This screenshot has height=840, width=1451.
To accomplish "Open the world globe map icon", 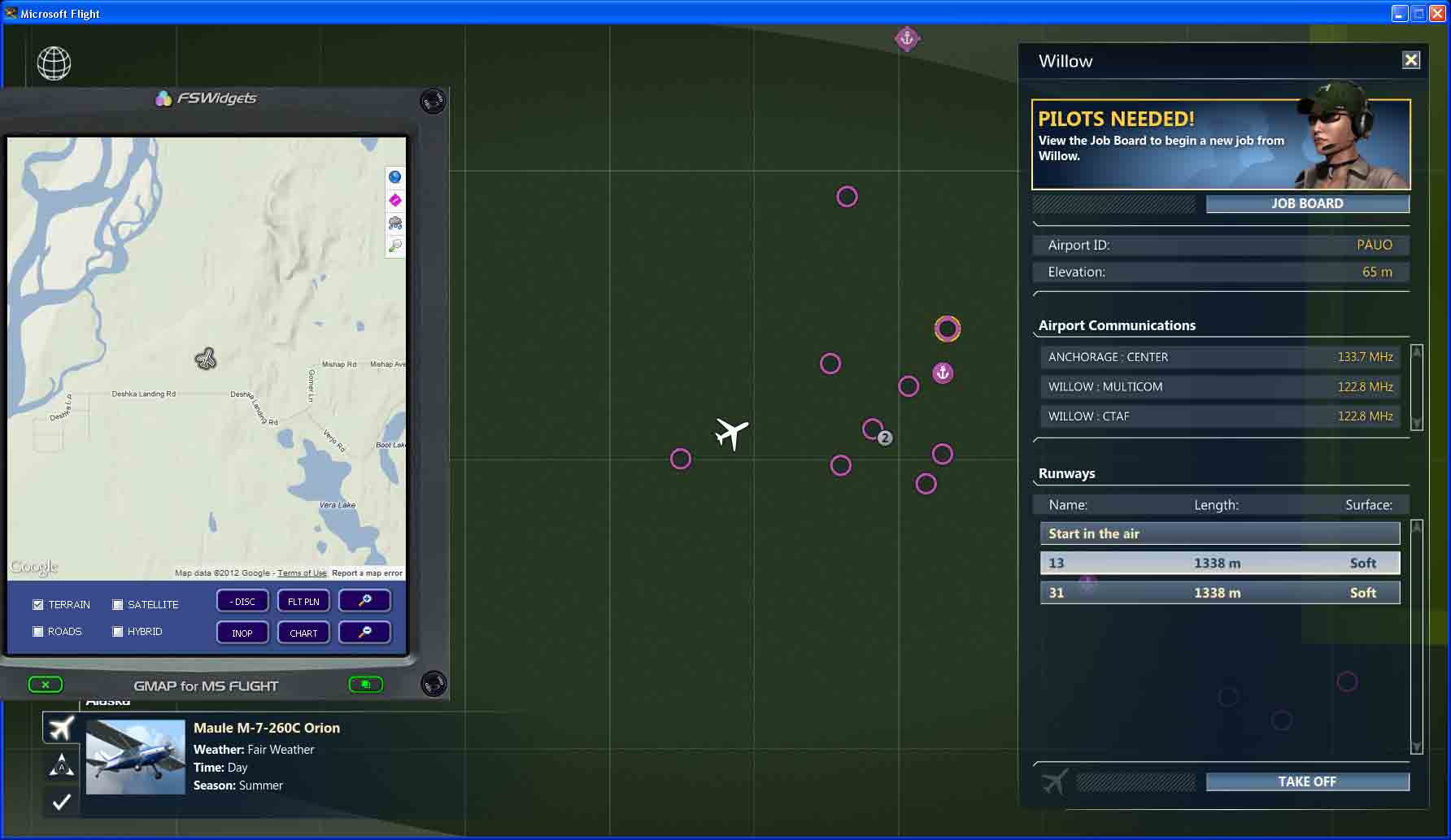I will coord(54,63).
